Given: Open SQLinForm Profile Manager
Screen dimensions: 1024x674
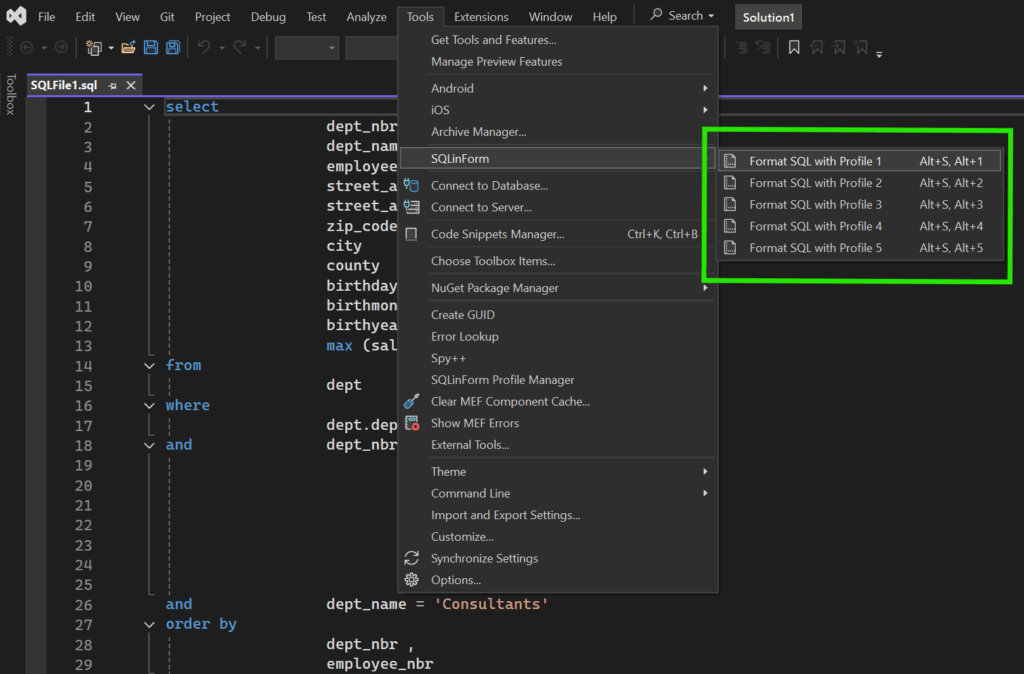Looking at the screenshot, I should pos(502,380).
